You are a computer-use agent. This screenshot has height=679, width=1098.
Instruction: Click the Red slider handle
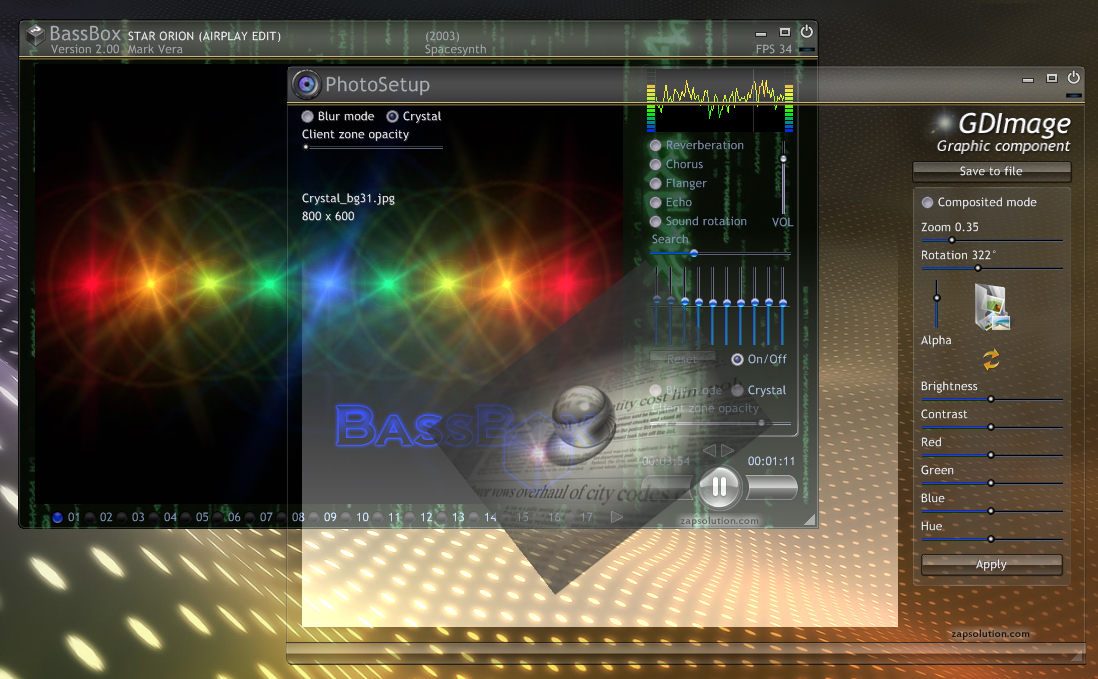pyautogui.click(x=991, y=455)
